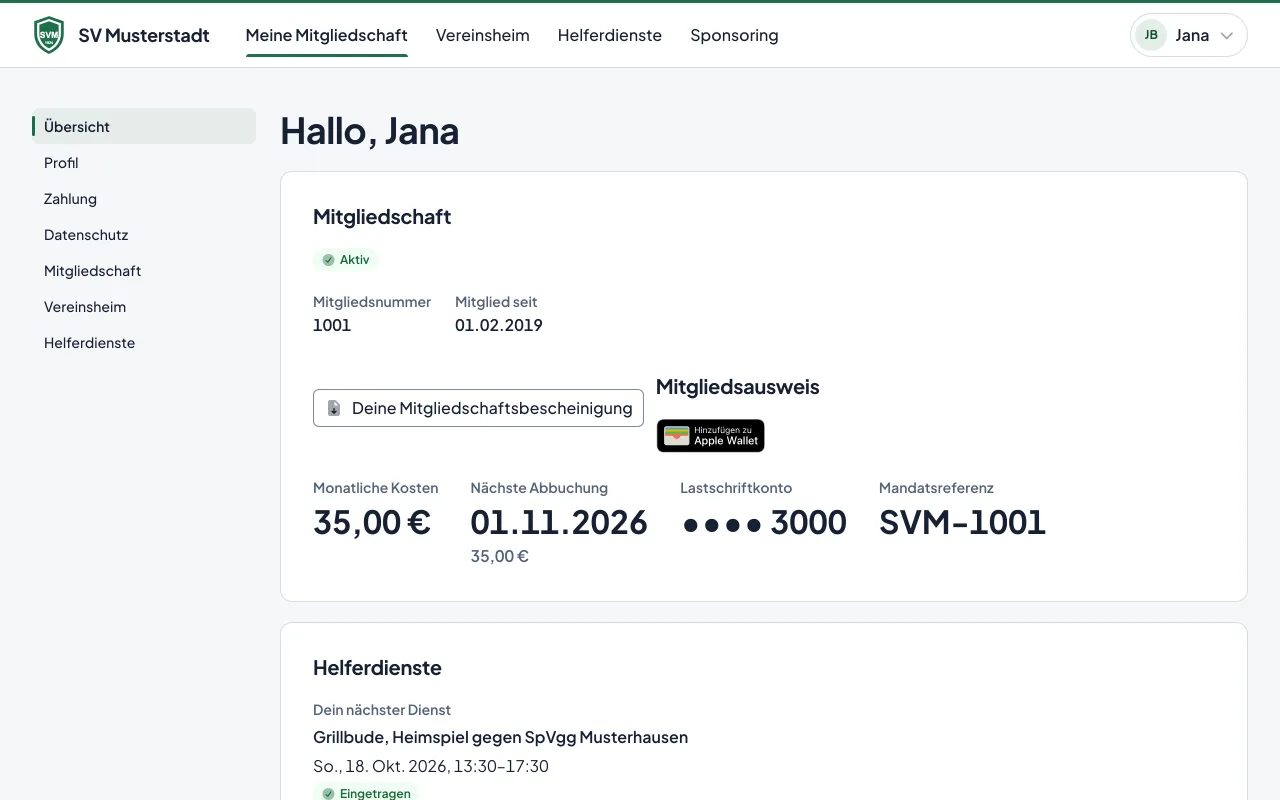Click the Aktiv status badge
1280x800 pixels.
(x=346, y=260)
